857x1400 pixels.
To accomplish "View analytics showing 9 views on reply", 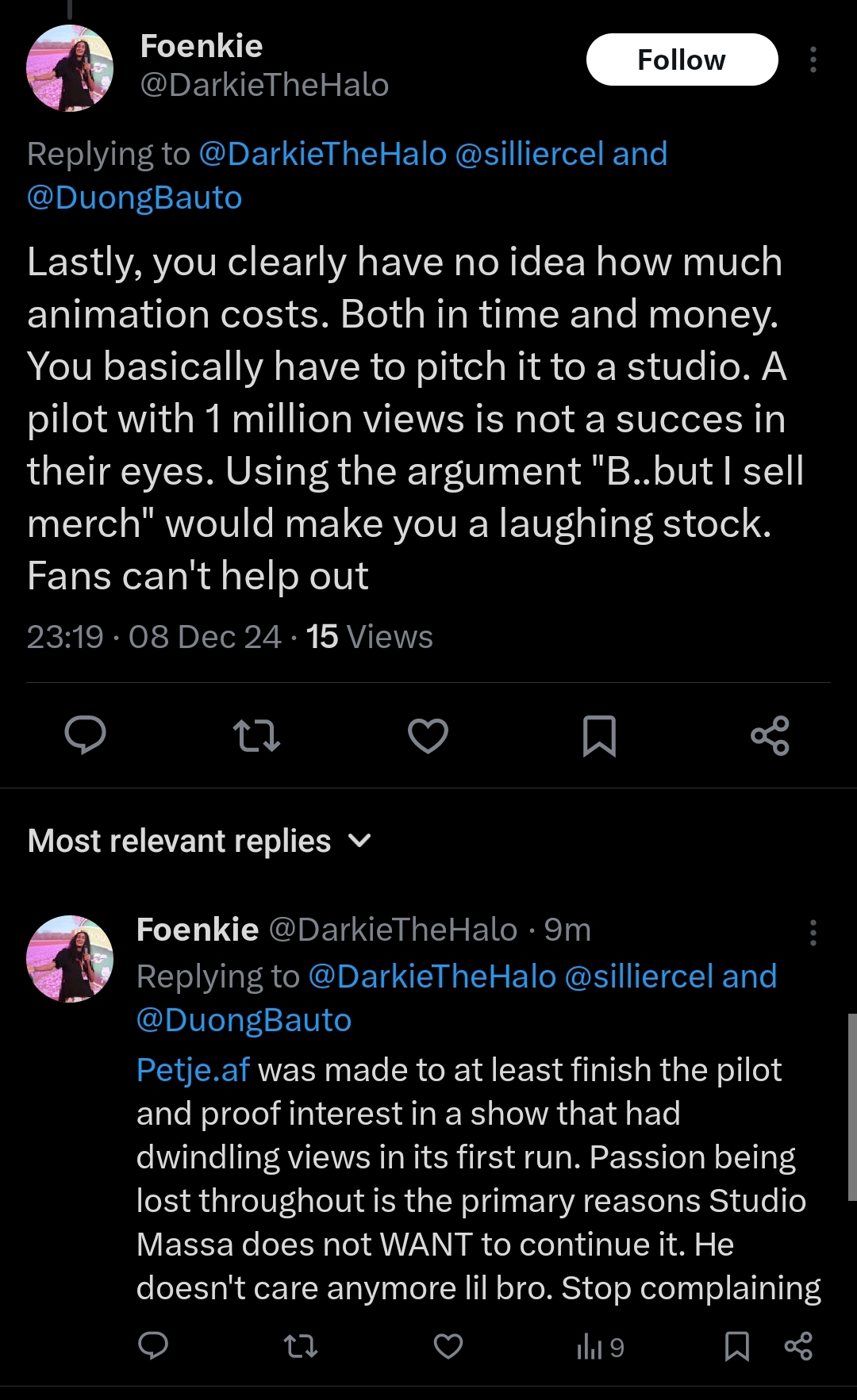I will (601, 1347).
